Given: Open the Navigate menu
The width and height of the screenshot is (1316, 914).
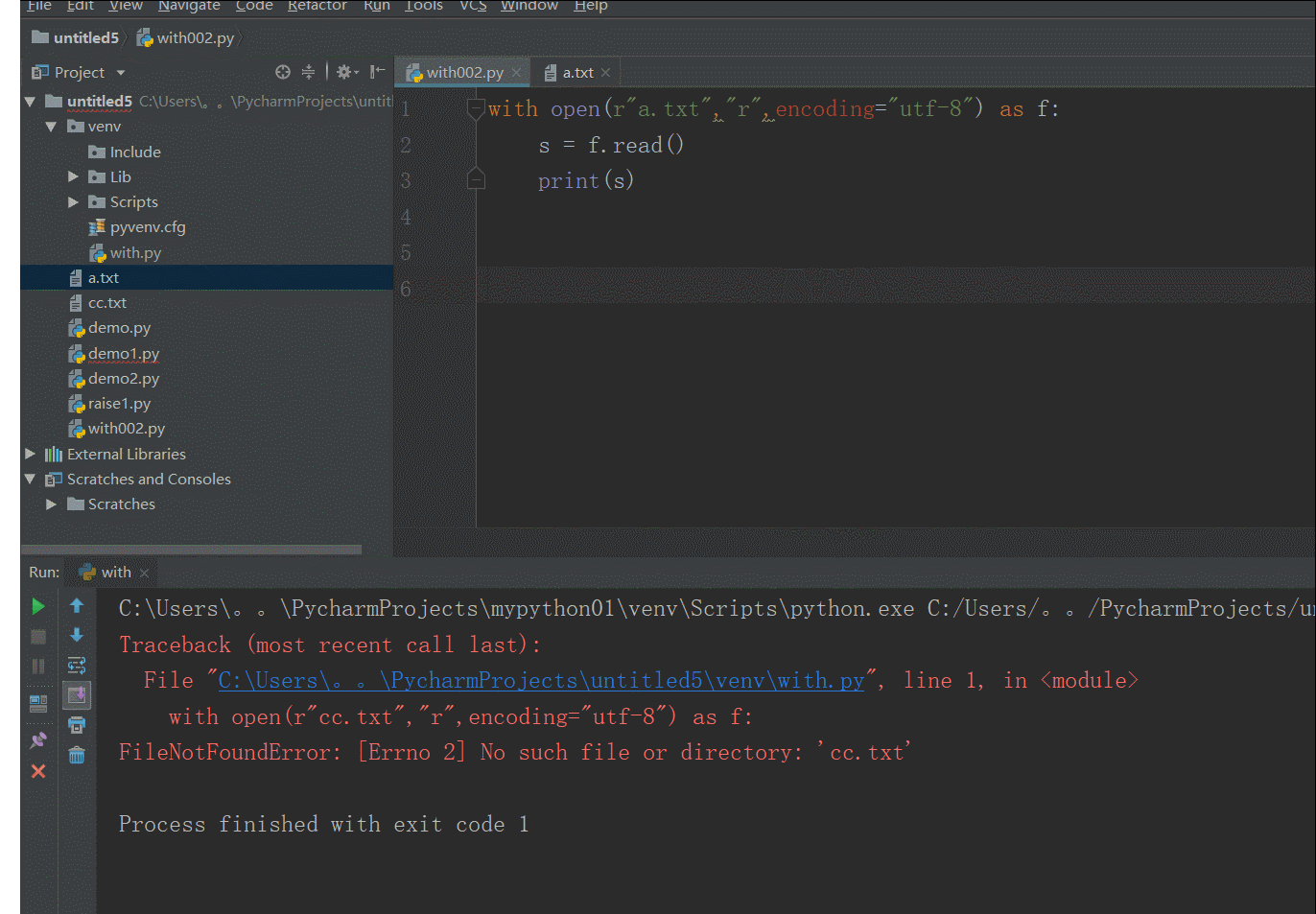Looking at the screenshot, I should [x=189, y=6].
